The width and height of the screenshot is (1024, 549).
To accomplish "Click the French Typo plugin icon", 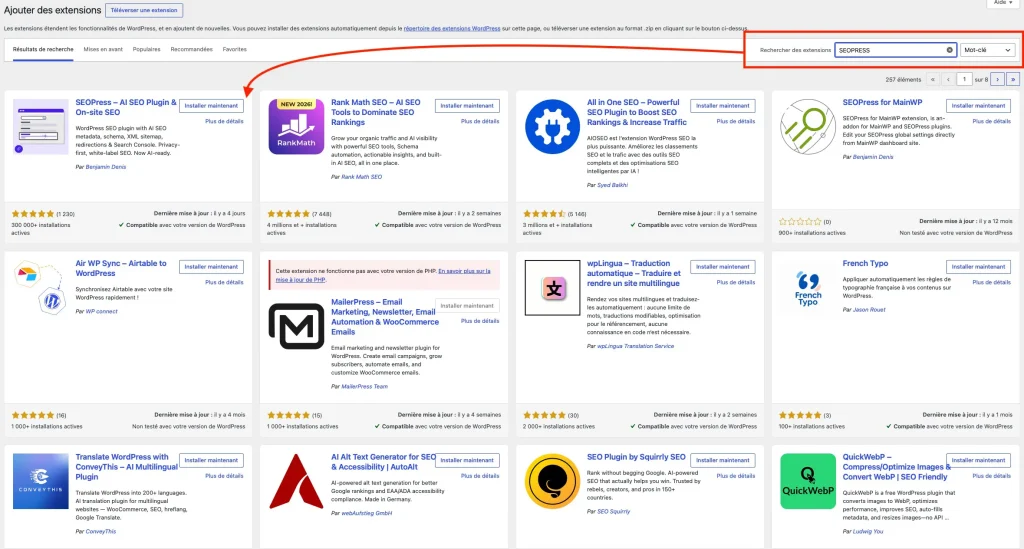I will pos(808,288).
